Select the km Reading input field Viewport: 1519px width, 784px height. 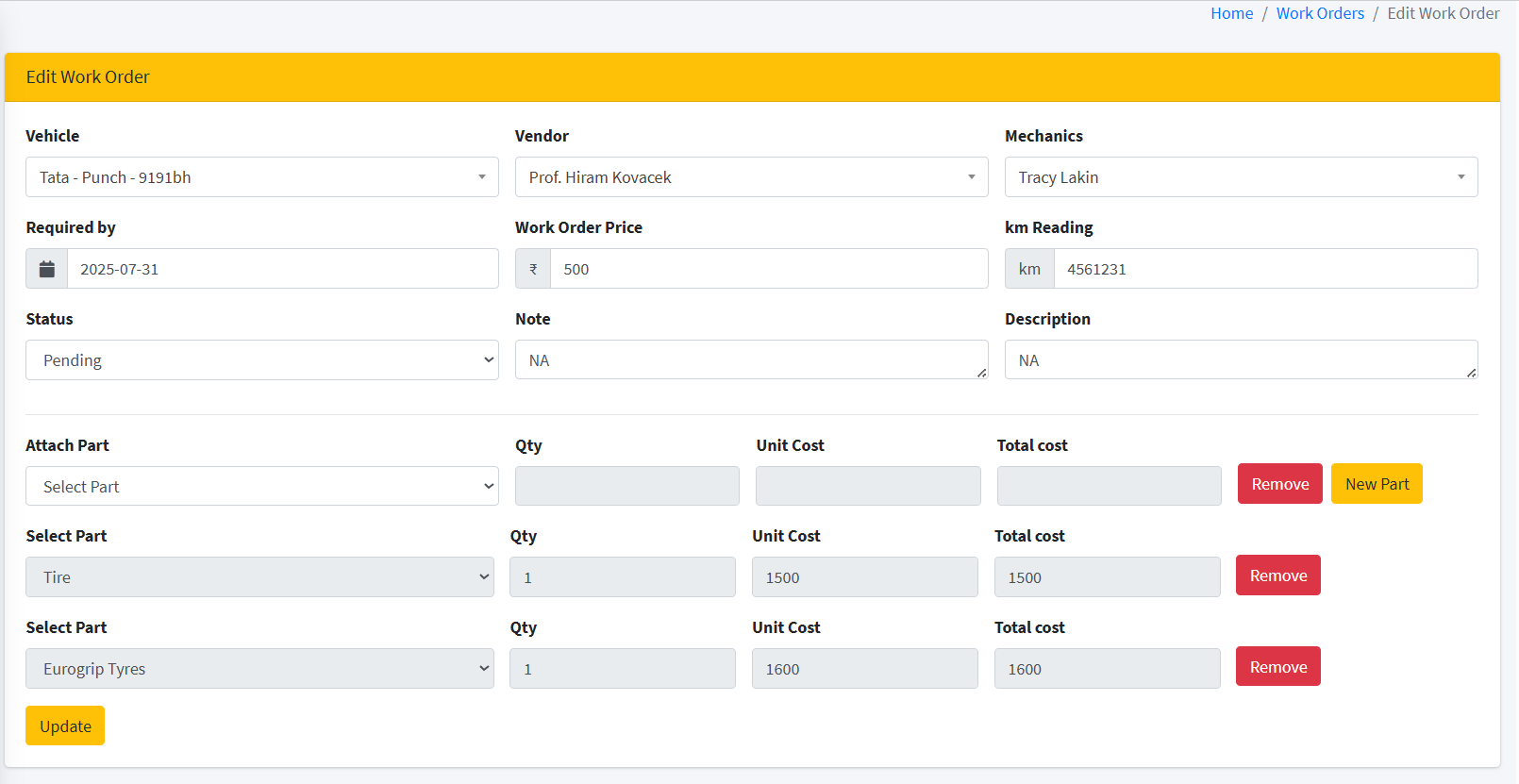[x=1264, y=269]
